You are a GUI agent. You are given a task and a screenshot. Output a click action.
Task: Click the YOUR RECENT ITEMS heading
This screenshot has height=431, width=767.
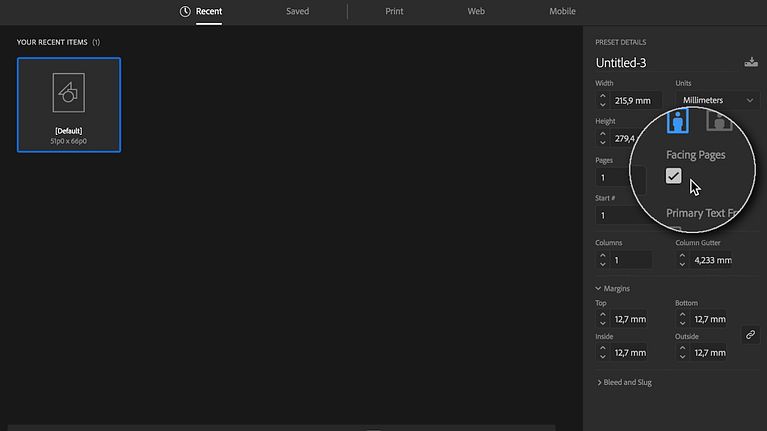click(52, 42)
